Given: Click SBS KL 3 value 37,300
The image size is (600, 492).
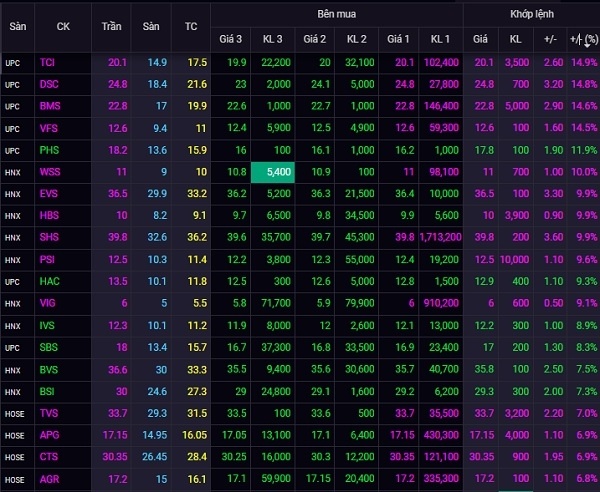Looking at the screenshot, I should pos(276,347).
